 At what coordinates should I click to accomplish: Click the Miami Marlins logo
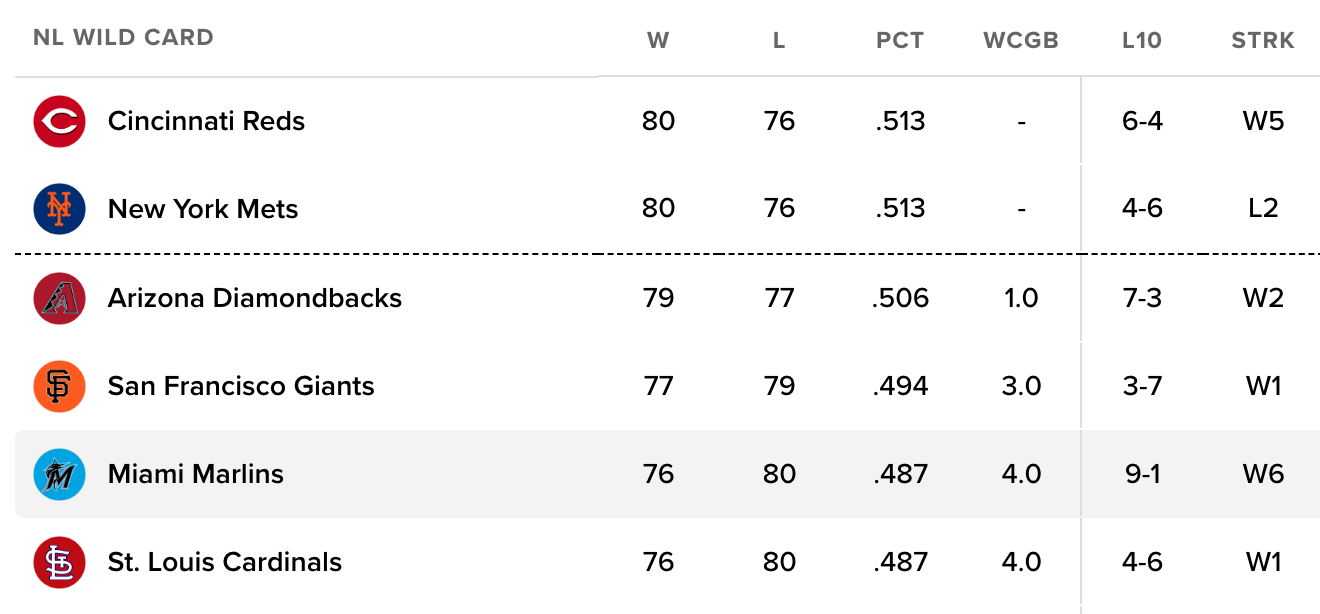tap(59, 474)
